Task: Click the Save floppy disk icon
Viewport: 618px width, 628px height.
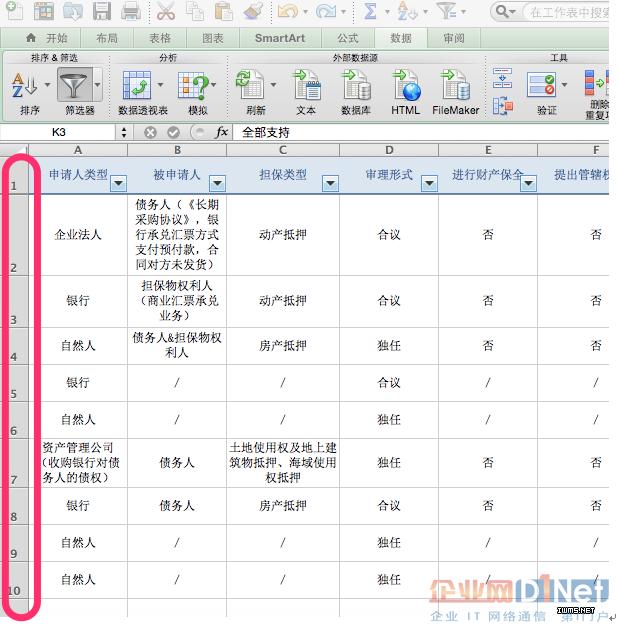Action: point(102,12)
